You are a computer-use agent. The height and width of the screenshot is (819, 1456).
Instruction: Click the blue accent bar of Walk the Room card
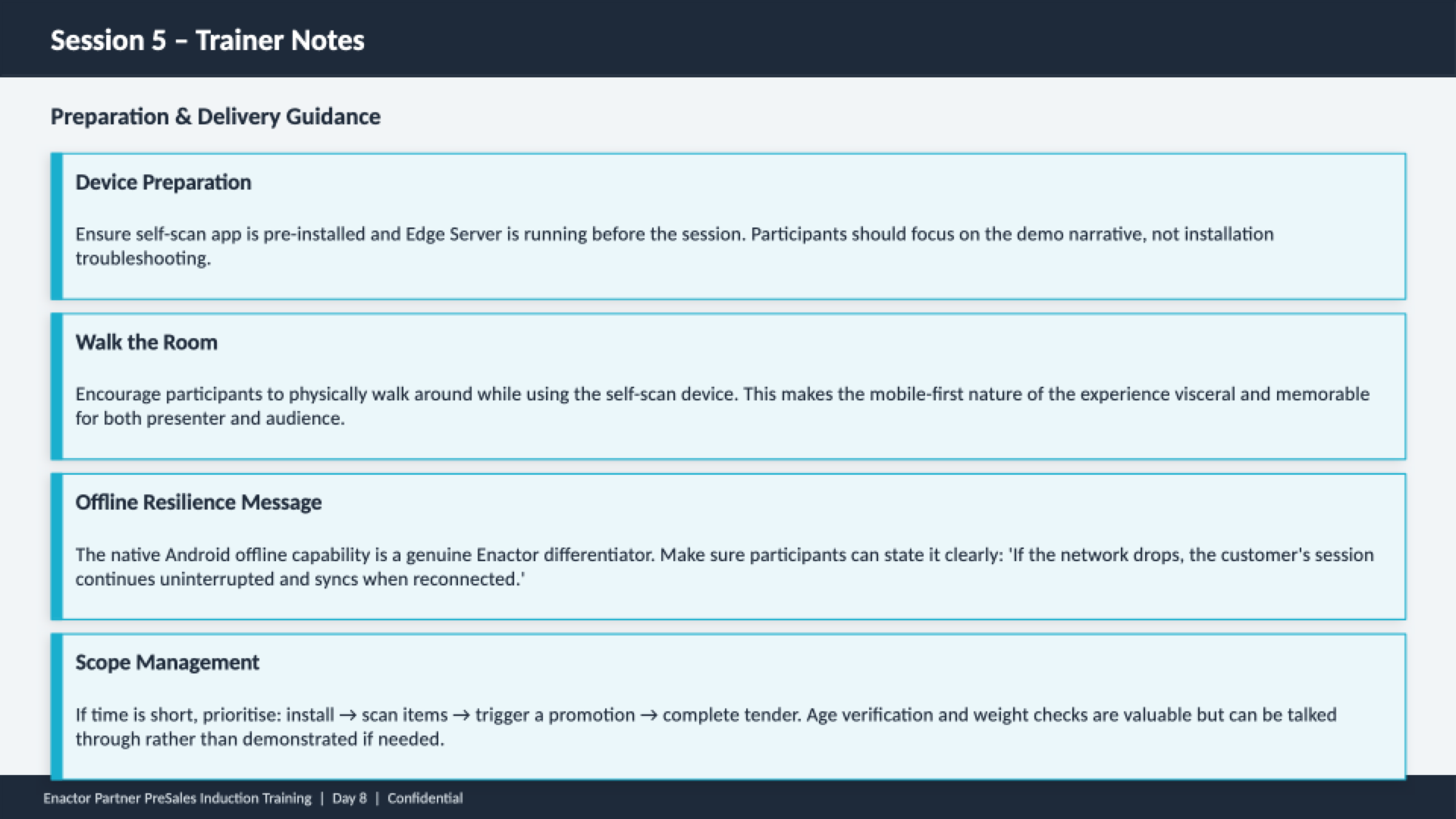pos(56,386)
